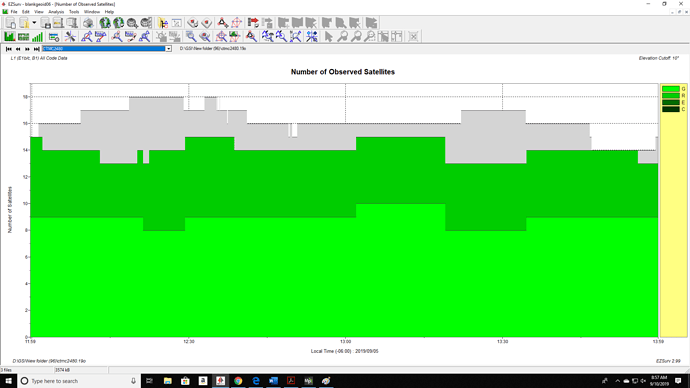Open the View menu
690x388 pixels.
click(39, 12)
